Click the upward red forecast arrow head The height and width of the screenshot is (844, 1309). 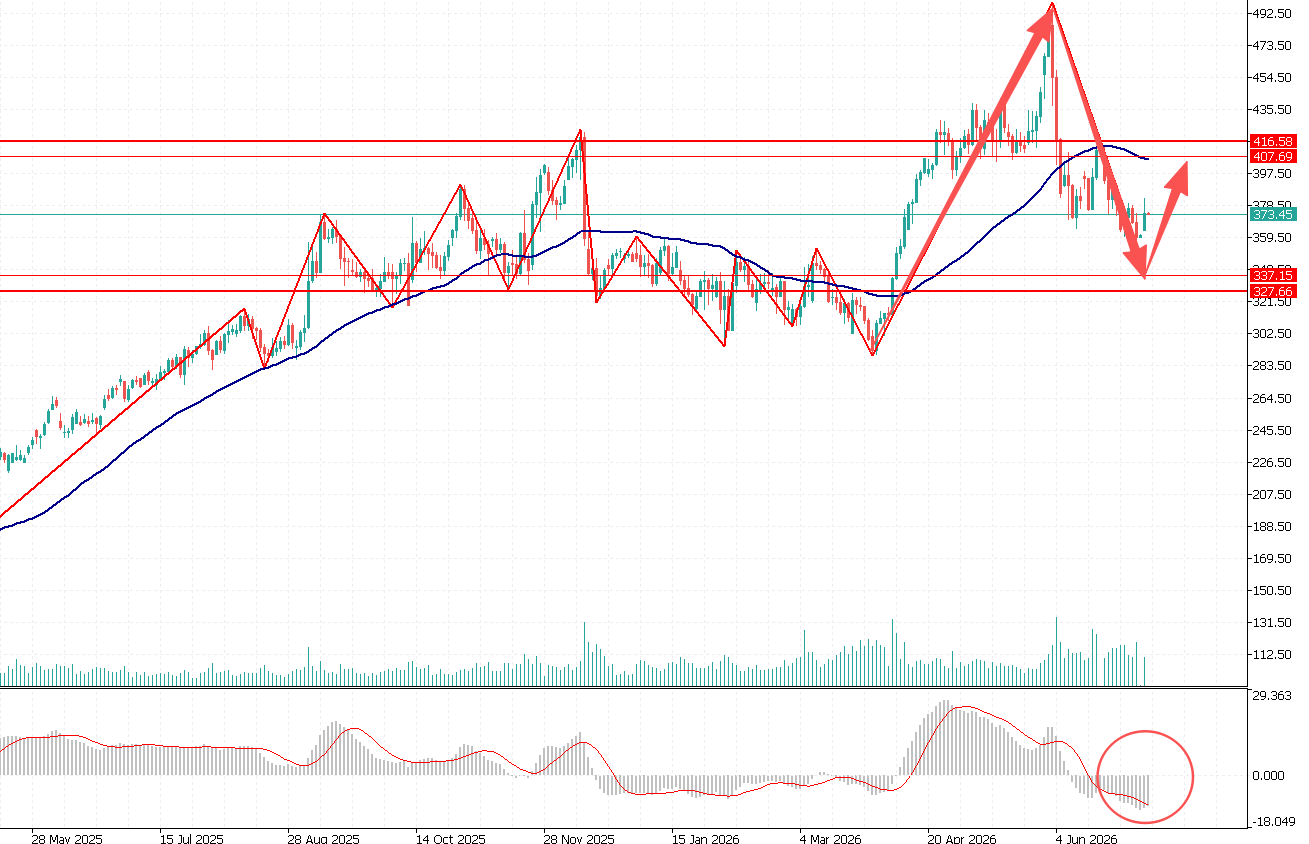1179,174
